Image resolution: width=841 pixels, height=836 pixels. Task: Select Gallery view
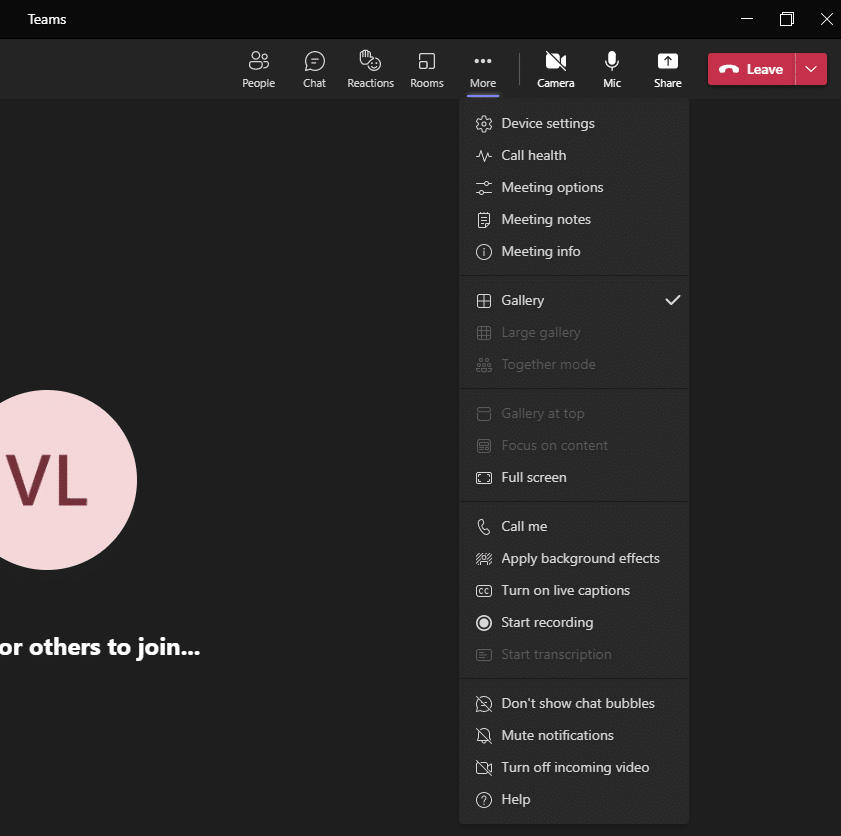(x=522, y=300)
